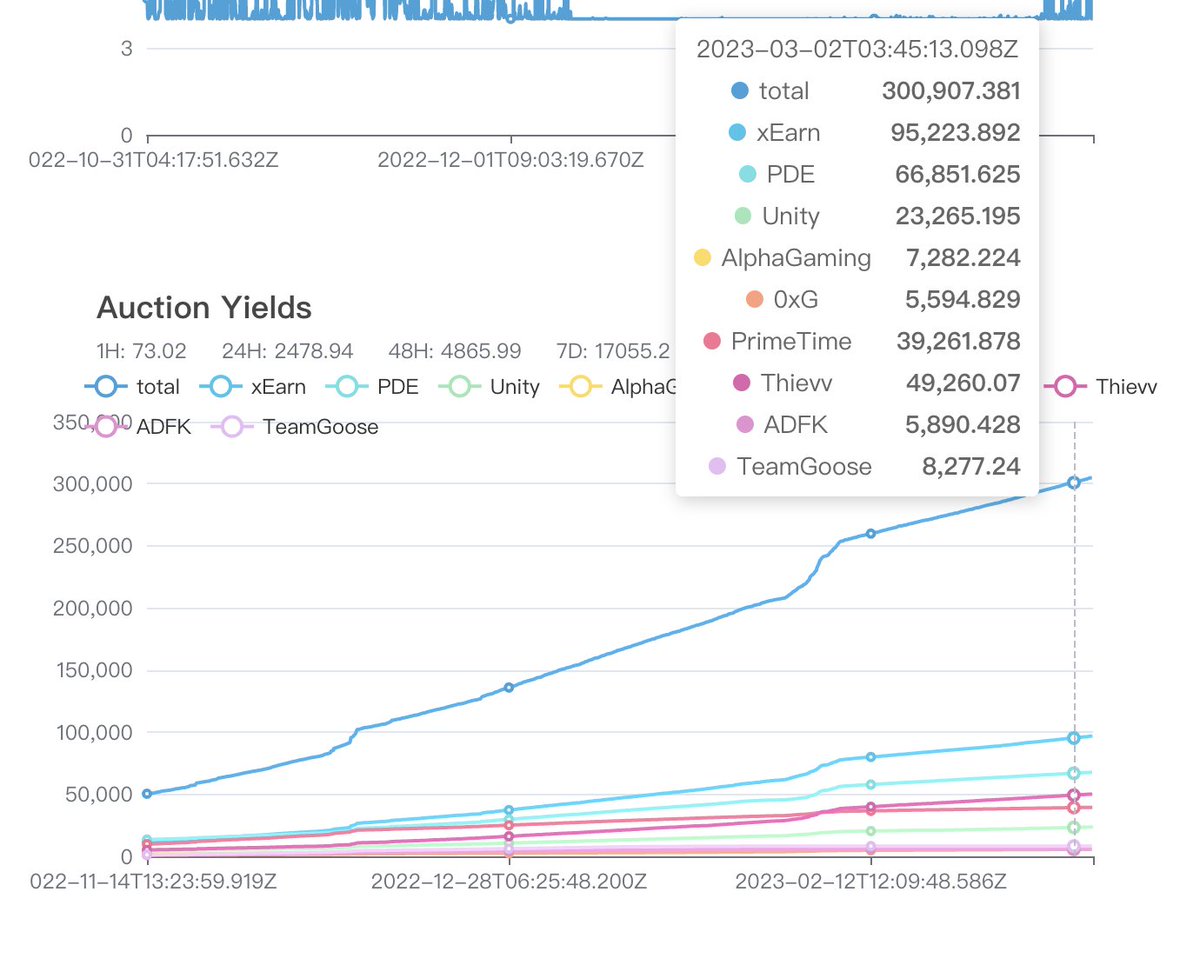
Task: Click the 2023-03-02 timestamp in the tooltip
Action: click(x=857, y=48)
